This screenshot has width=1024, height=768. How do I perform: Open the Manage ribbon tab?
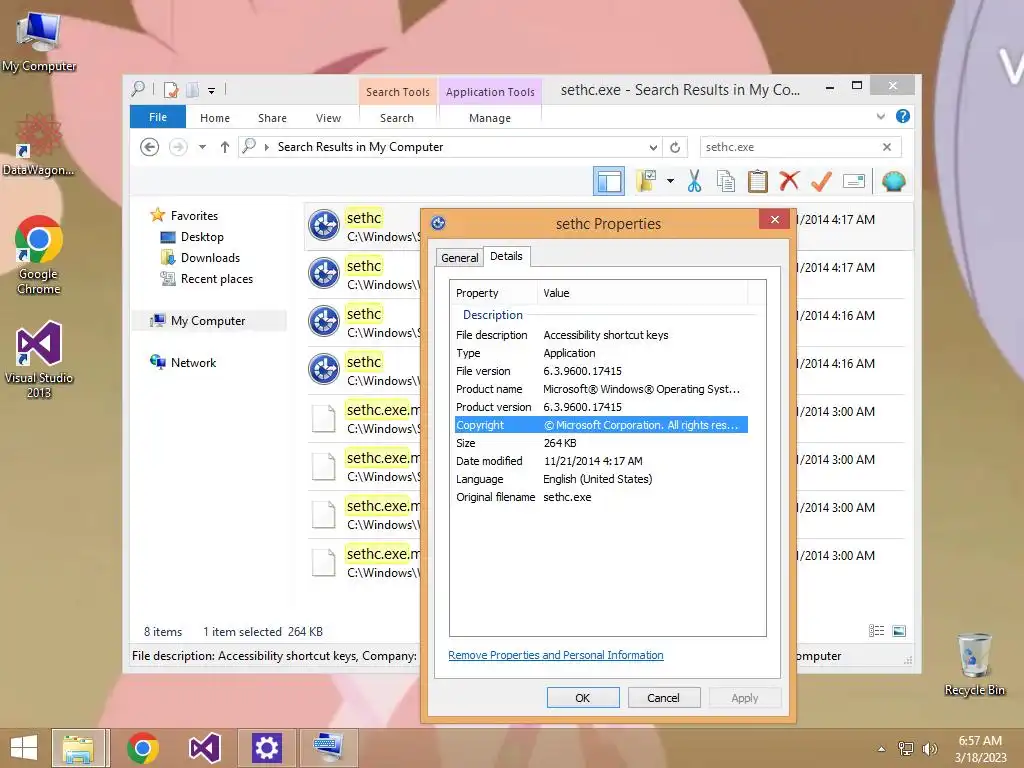[x=490, y=118]
